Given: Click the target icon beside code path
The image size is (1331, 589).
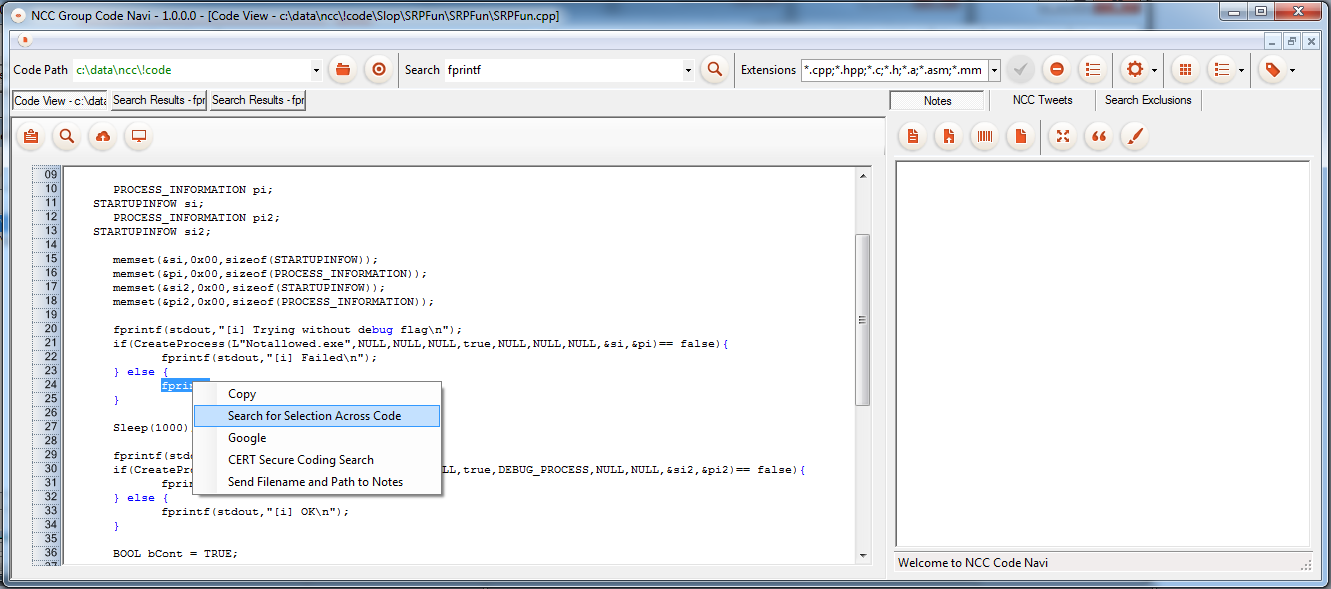Looking at the screenshot, I should [378, 70].
